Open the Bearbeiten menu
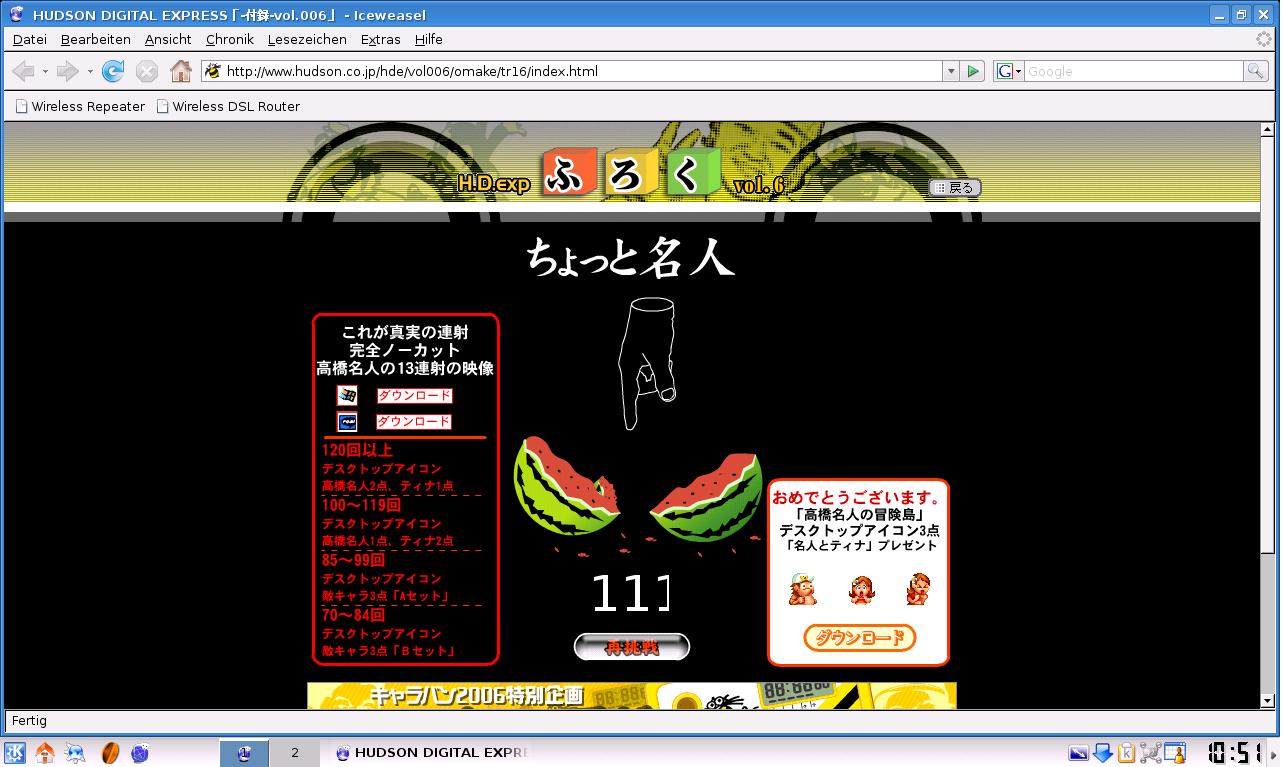The width and height of the screenshot is (1284, 767). tap(95, 39)
